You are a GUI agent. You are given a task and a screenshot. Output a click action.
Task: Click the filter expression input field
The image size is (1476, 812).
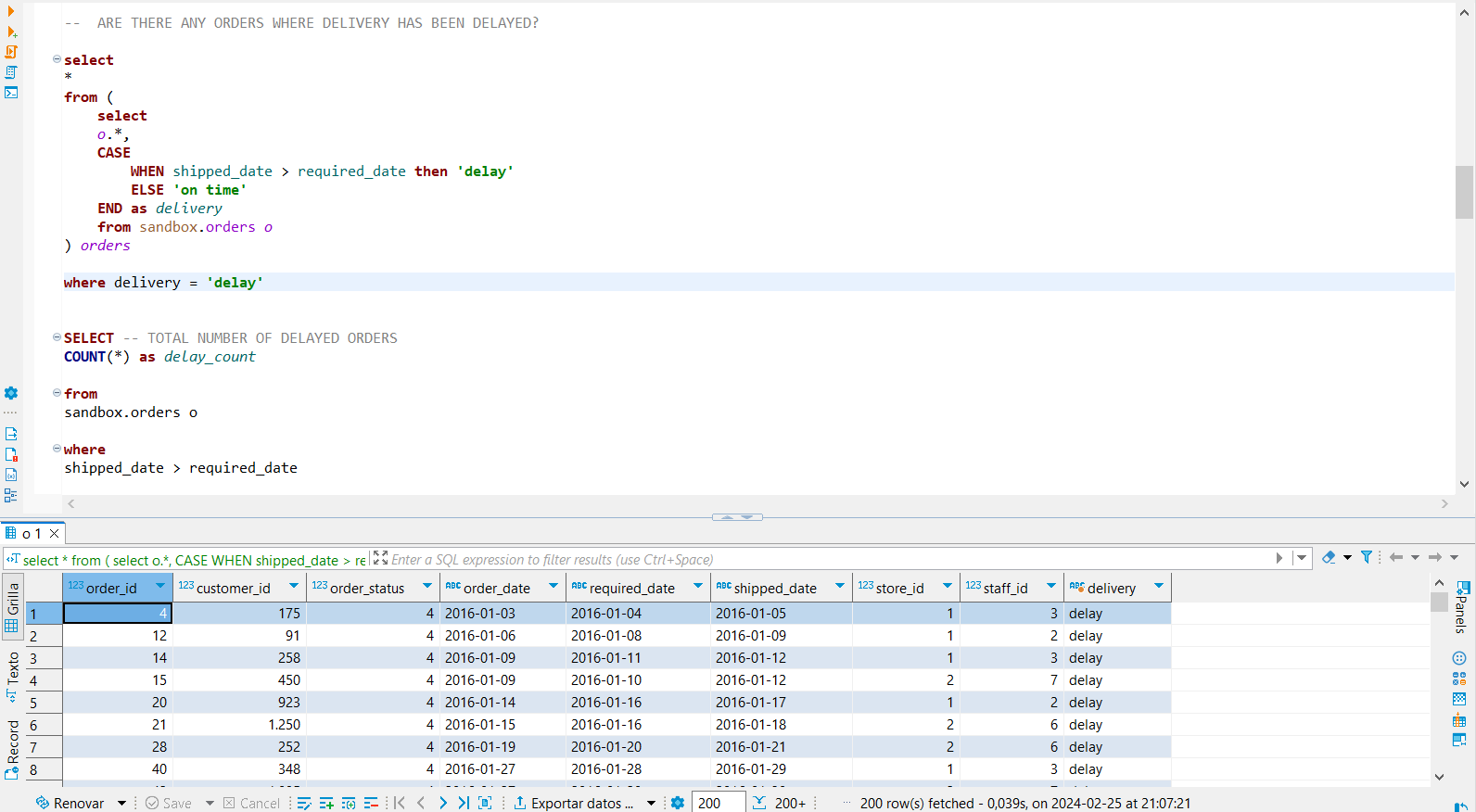pos(830,559)
